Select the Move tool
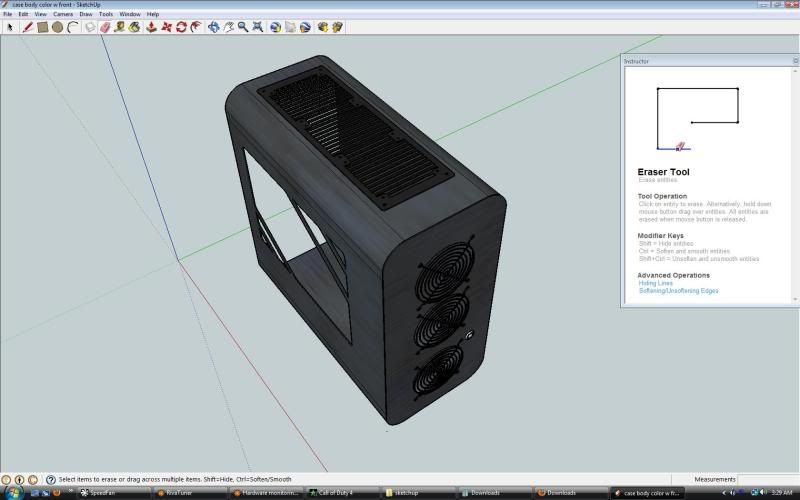Viewport: 800px width, 500px height. pyautogui.click(x=166, y=27)
